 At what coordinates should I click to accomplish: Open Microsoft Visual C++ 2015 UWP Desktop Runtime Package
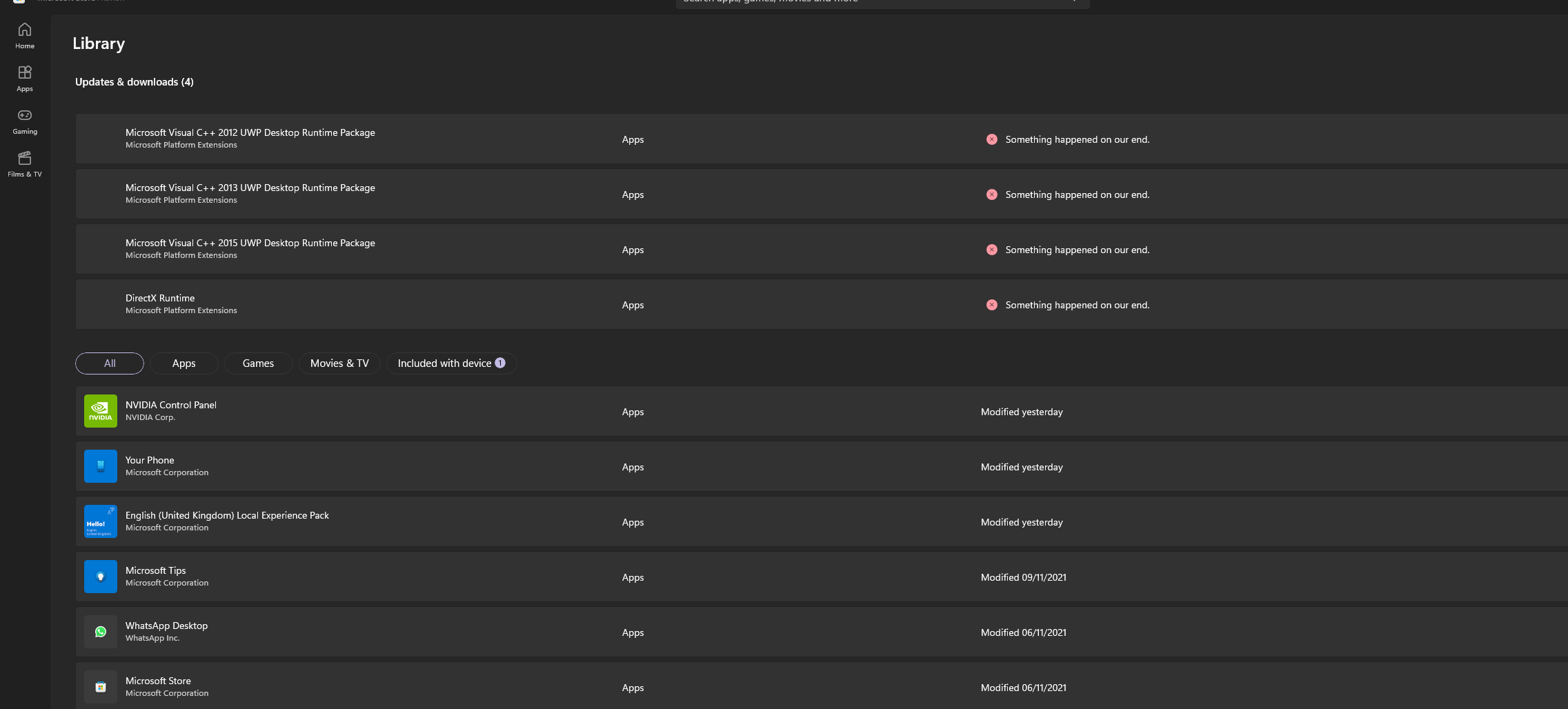click(822, 249)
